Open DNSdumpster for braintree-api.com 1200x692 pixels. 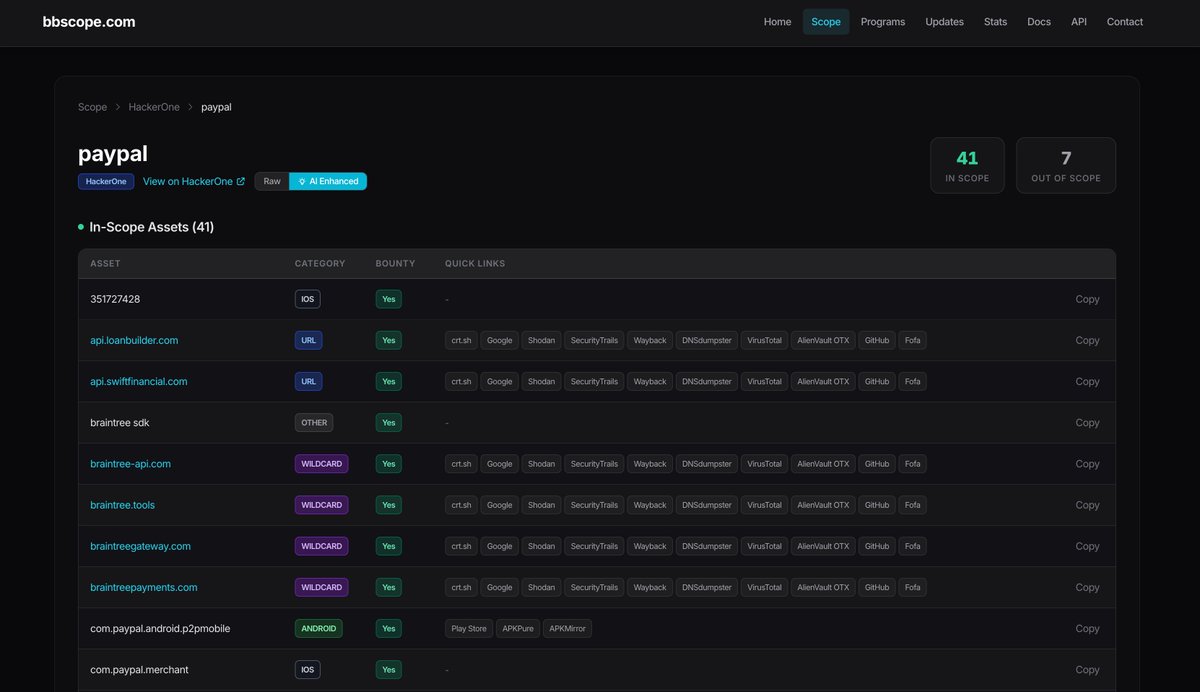707,464
